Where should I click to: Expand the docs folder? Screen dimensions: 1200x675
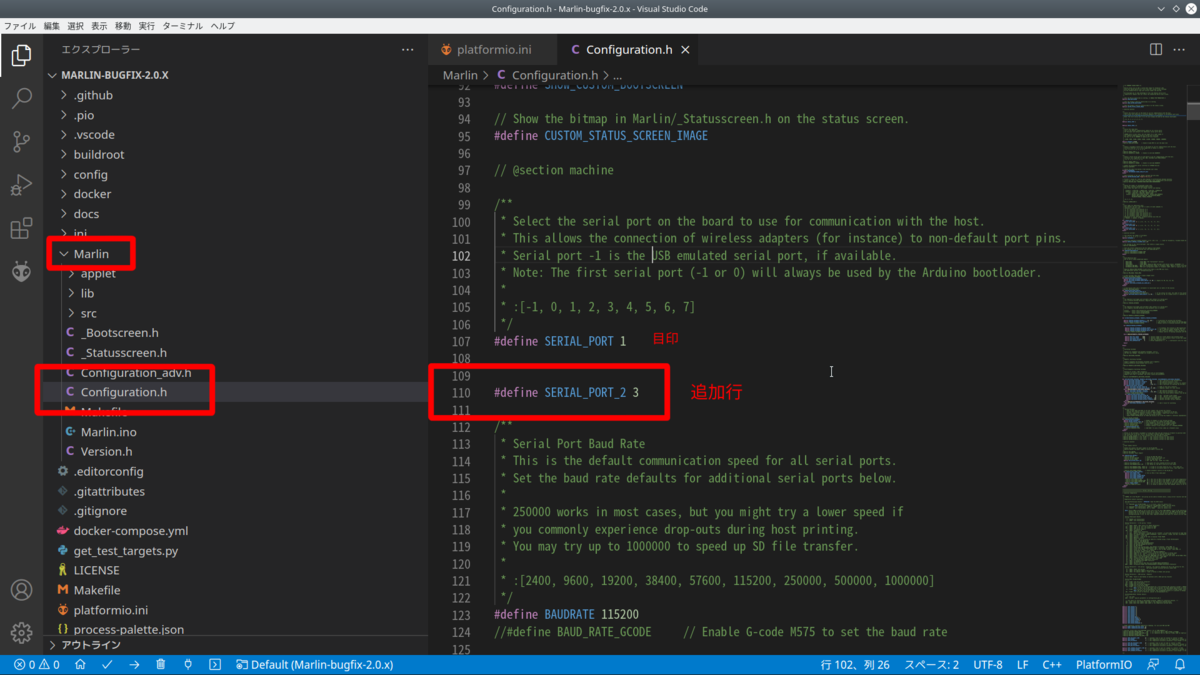[86, 214]
